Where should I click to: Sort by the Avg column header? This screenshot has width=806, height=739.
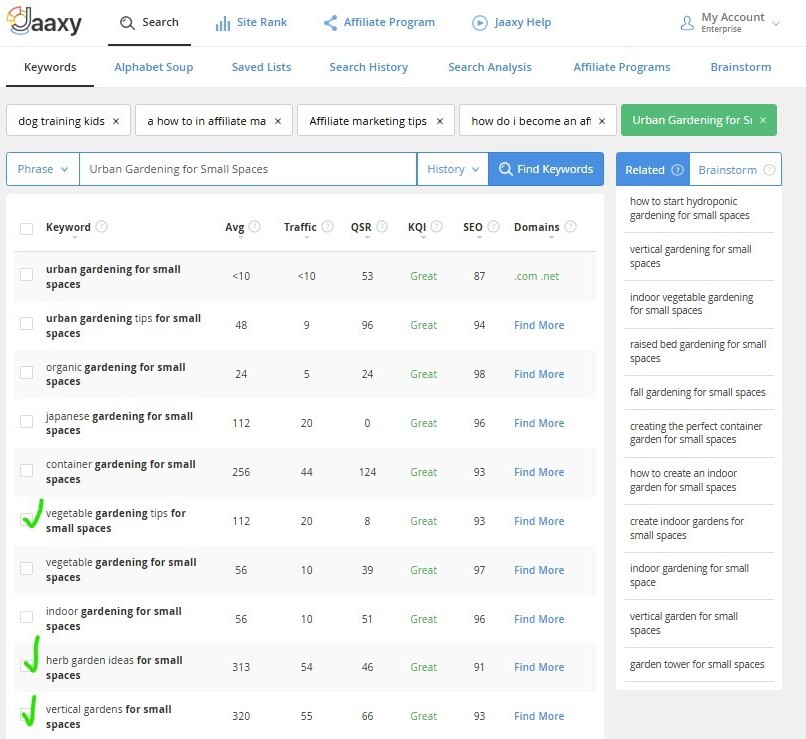[x=234, y=227]
